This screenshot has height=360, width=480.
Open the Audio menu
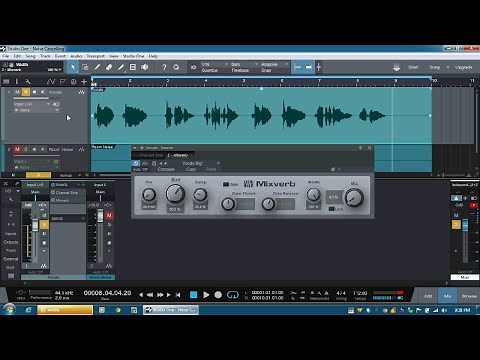point(76,56)
